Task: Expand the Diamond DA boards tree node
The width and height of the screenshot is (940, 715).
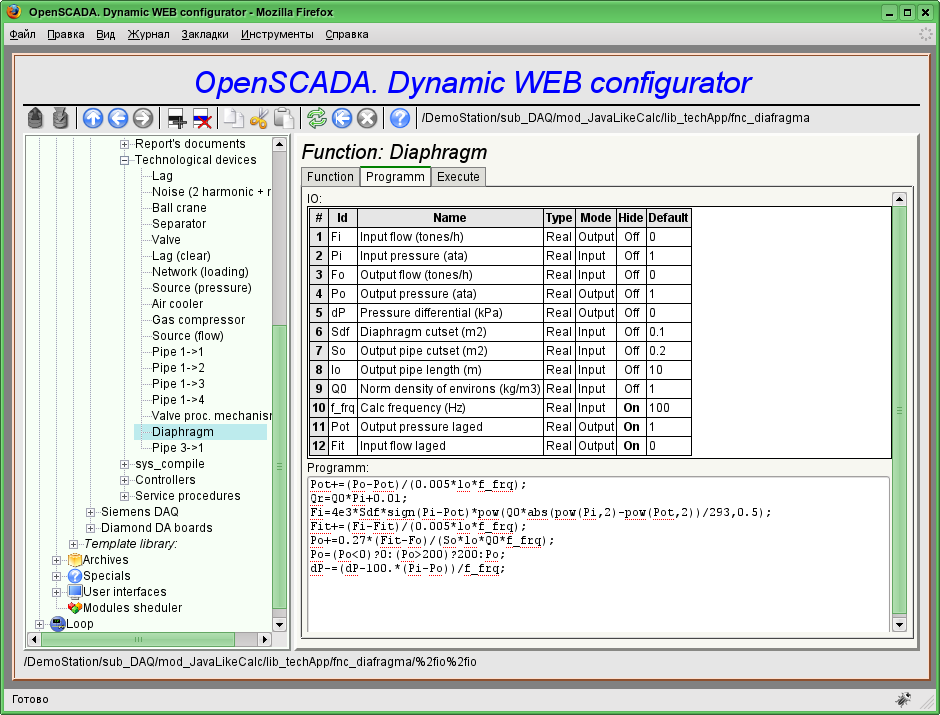Action: coord(90,528)
